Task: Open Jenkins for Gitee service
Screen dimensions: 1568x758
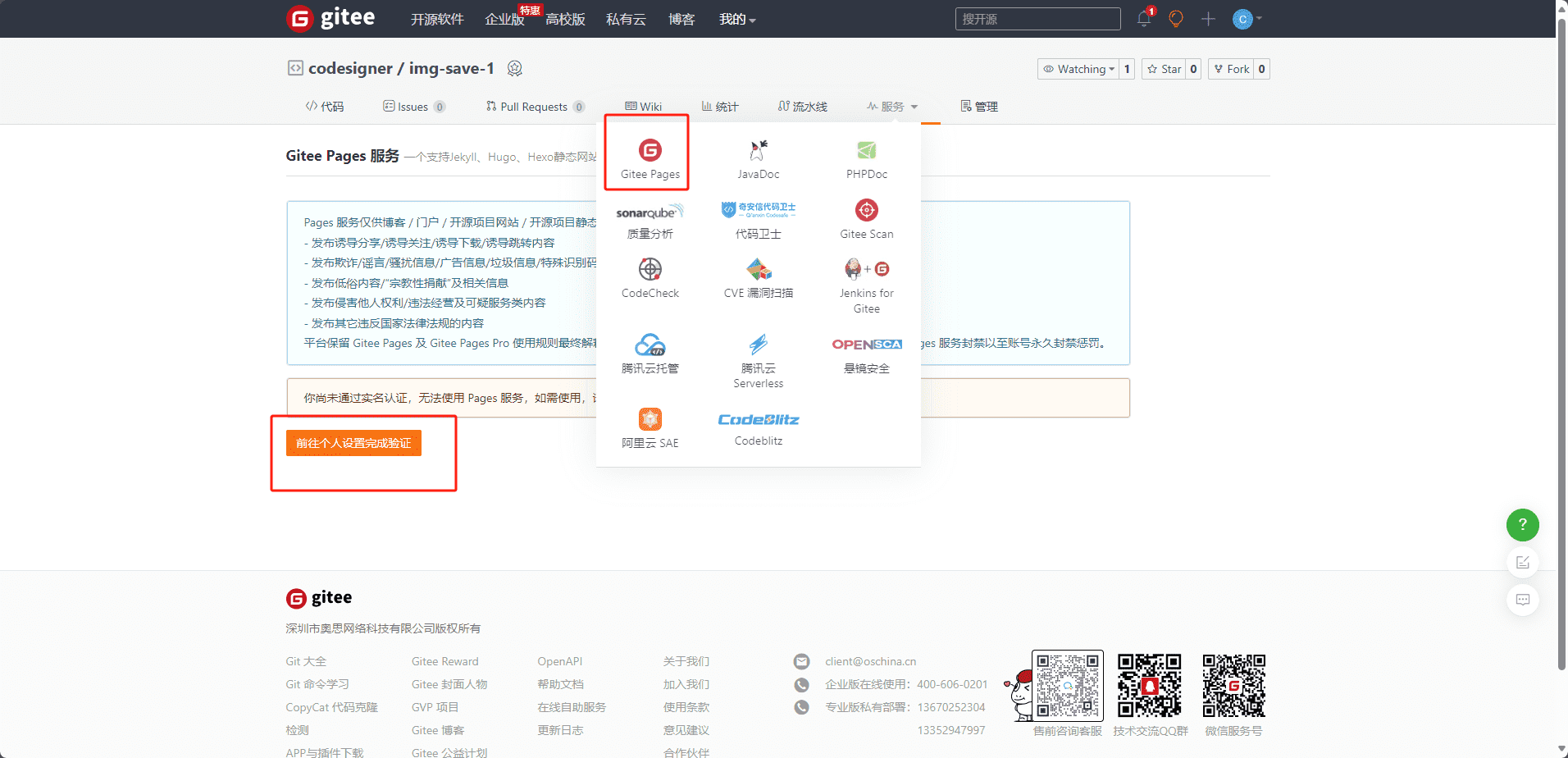Action: coord(866,285)
